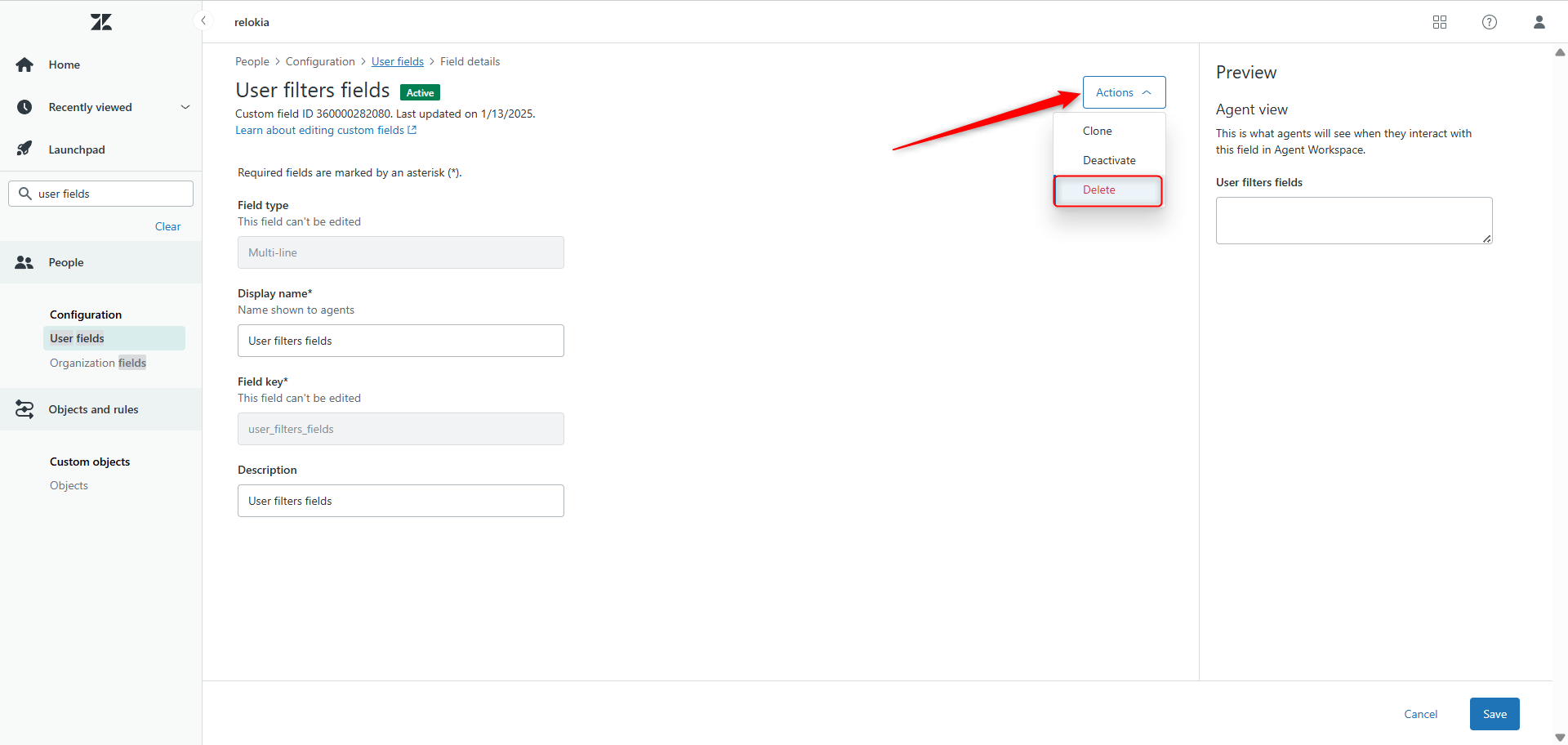
Task: Click the Zendesk logo icon
Action: click(101, 22)
